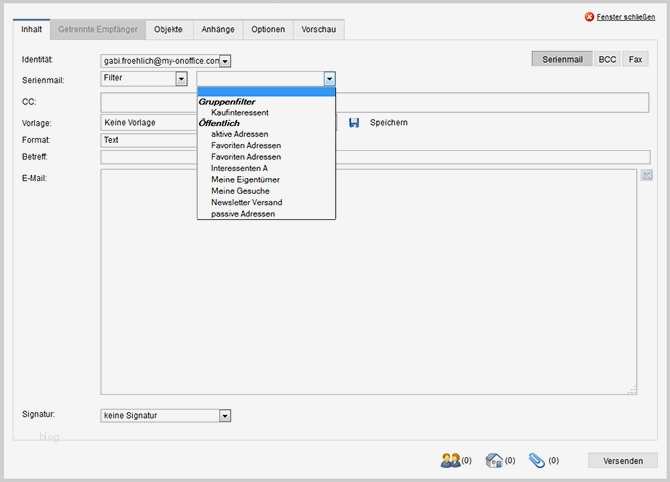The width and height of the screenshot is (670, 482).
Task: Open the attached objects house icon
Action: [x=494, y=460]
